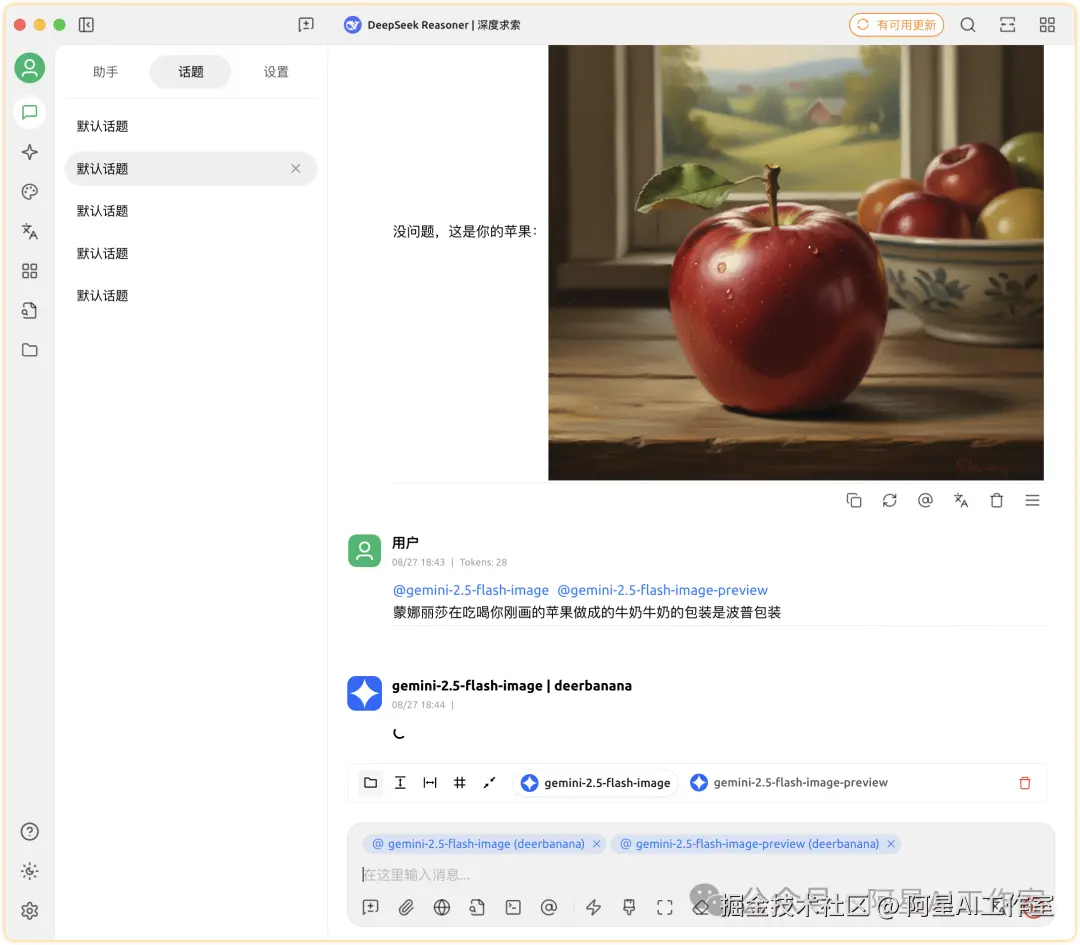Click new topic icon in input toolbar
Screen dimensions: 1080x945
click(x=371, y=908)
